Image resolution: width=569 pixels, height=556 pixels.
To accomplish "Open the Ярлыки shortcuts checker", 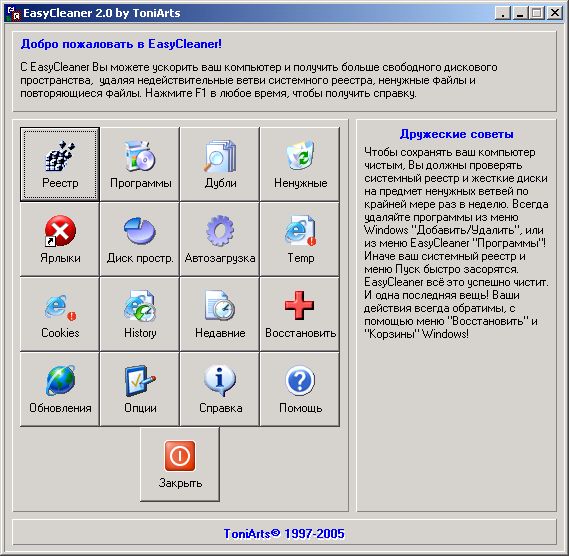I will [x=60, y=239].
